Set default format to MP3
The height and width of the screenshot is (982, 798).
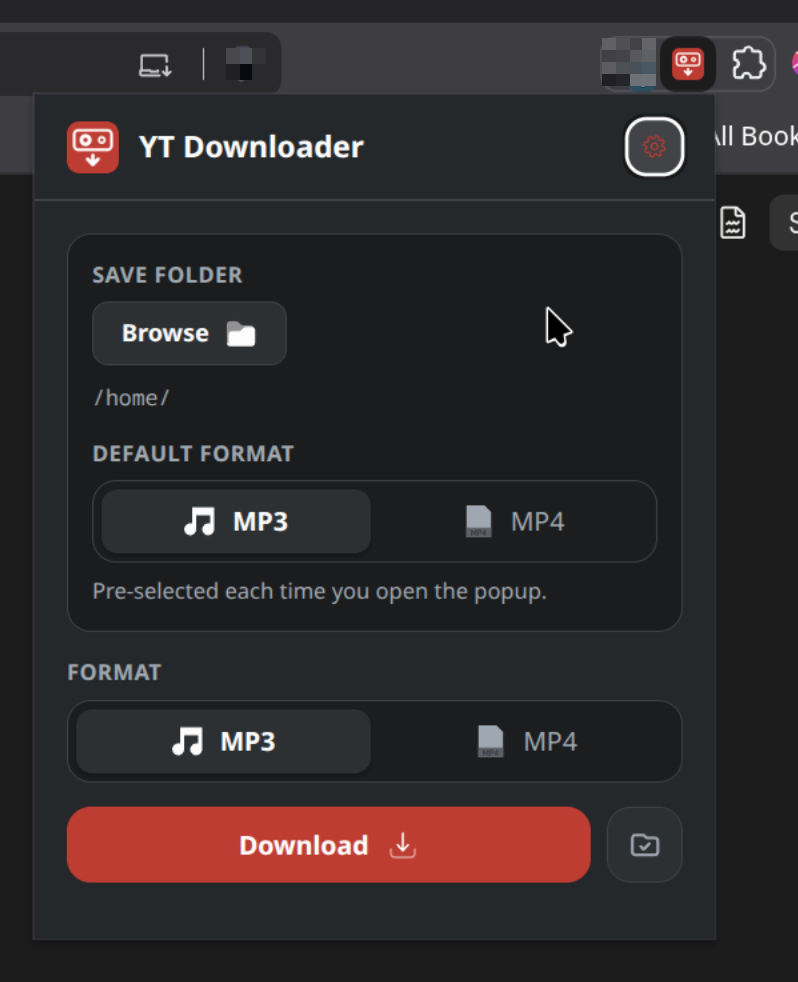236,521
